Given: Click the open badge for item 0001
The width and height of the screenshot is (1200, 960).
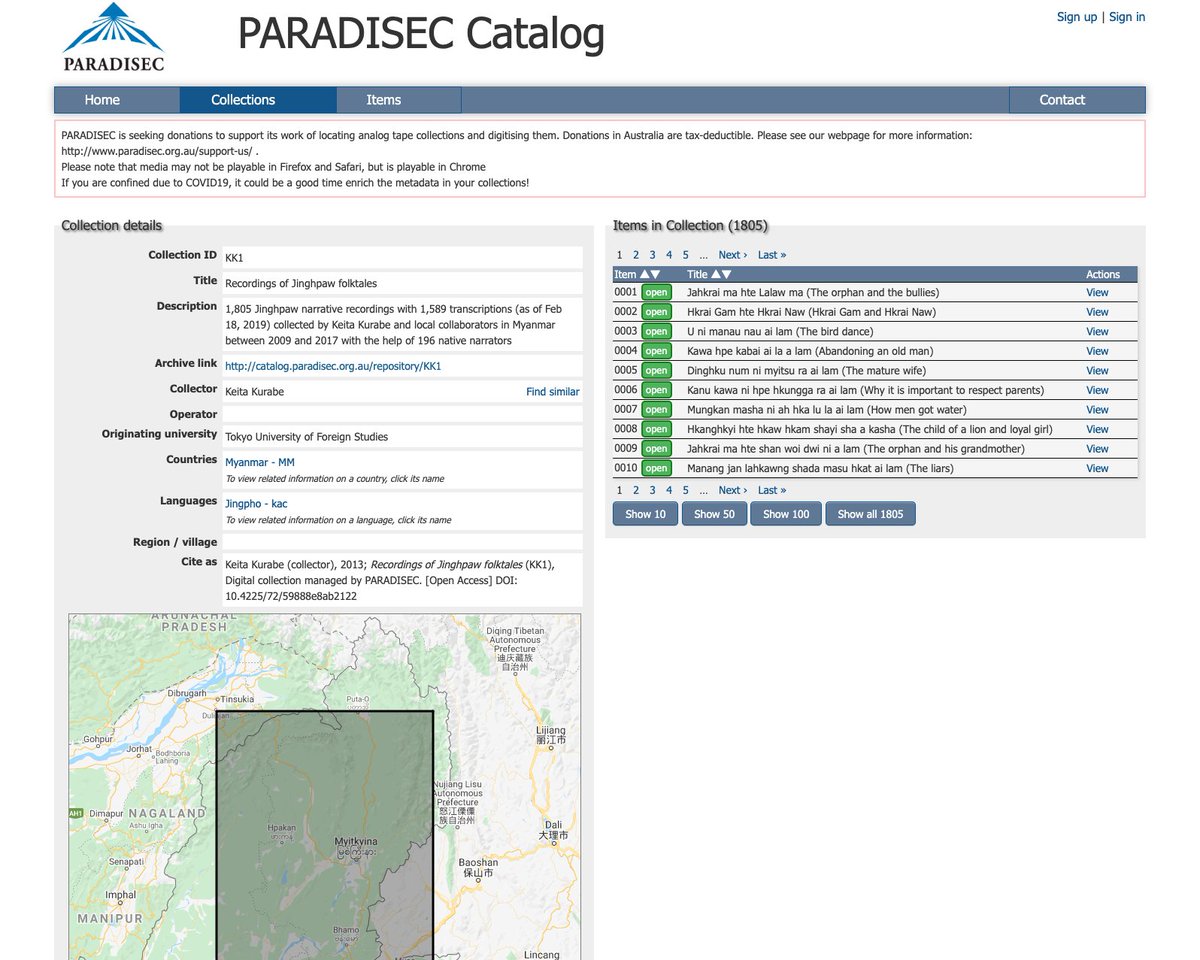Looking at the screenshot, I should 656,293.
